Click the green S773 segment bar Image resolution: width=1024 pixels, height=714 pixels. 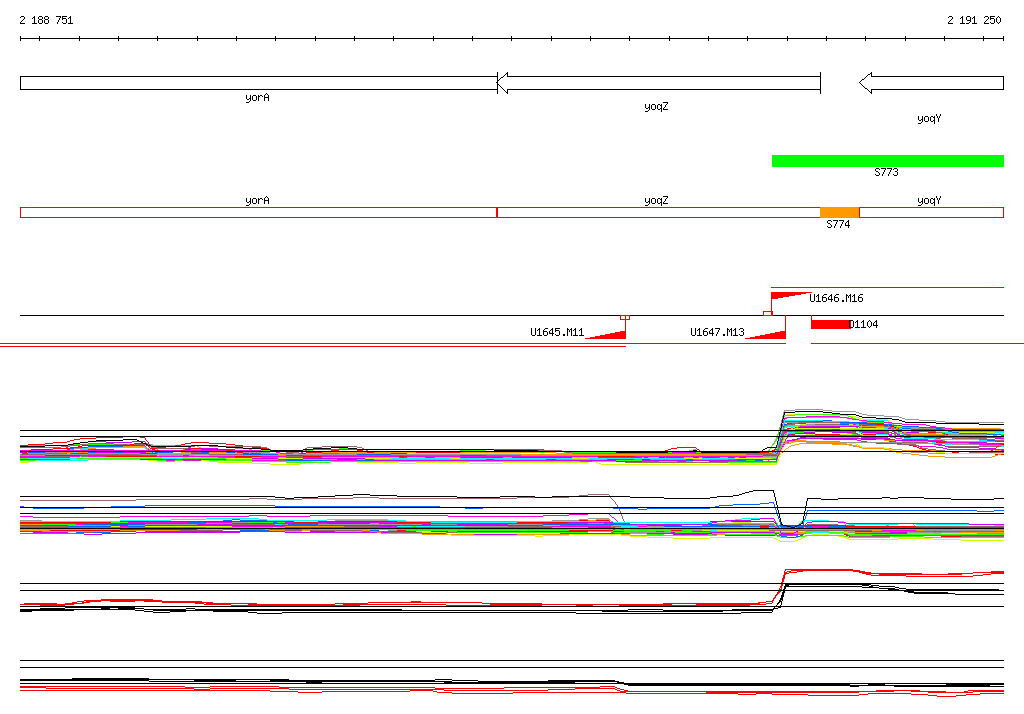887,161
